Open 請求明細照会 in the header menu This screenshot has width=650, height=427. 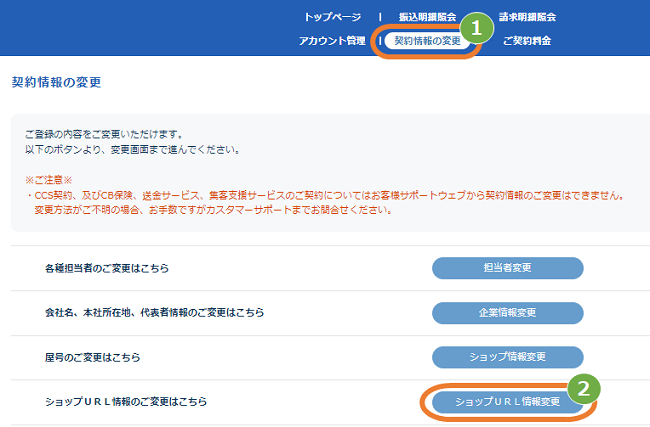coord(527,17)
